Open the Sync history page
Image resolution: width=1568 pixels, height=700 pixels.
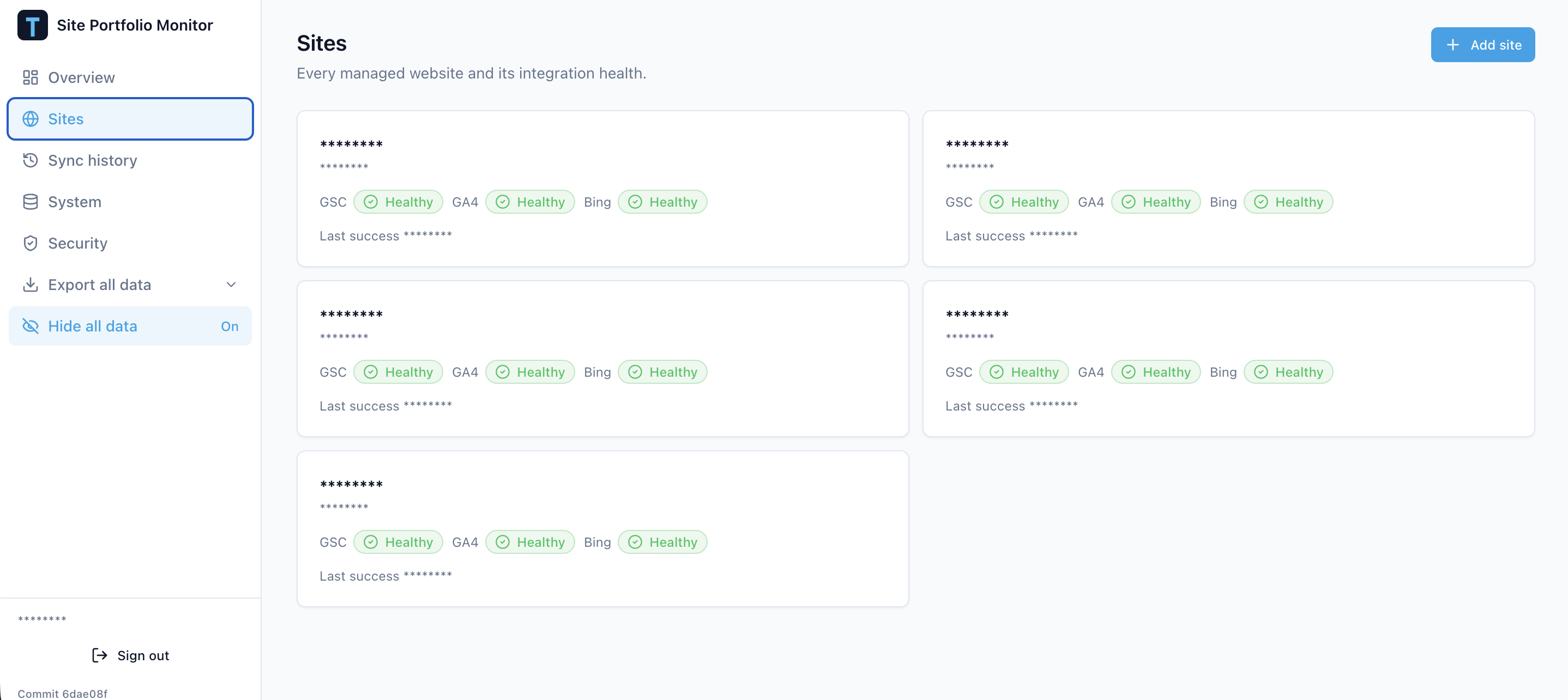coord(130,160)
